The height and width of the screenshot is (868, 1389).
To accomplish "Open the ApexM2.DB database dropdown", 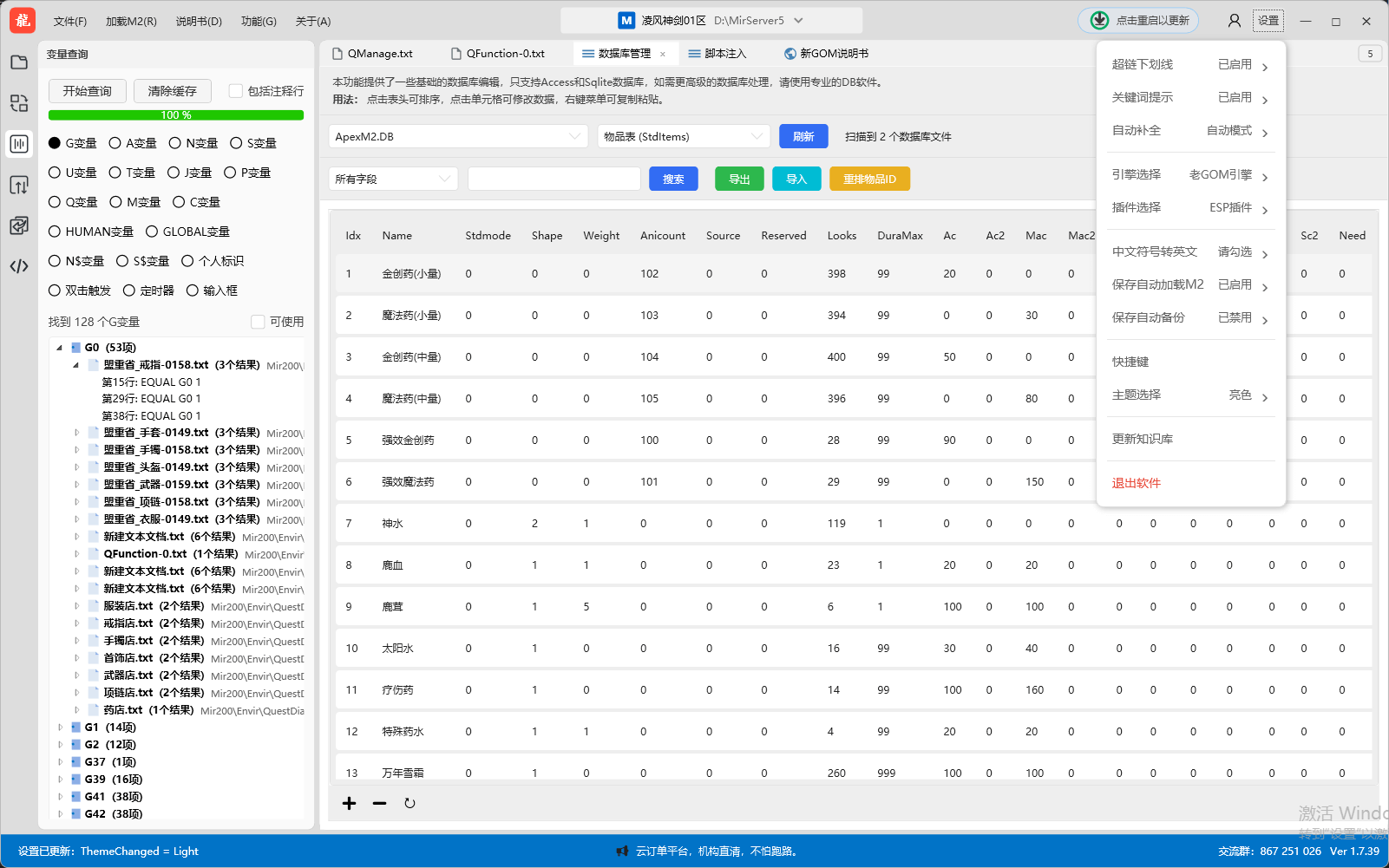I will tap(457, 137).
